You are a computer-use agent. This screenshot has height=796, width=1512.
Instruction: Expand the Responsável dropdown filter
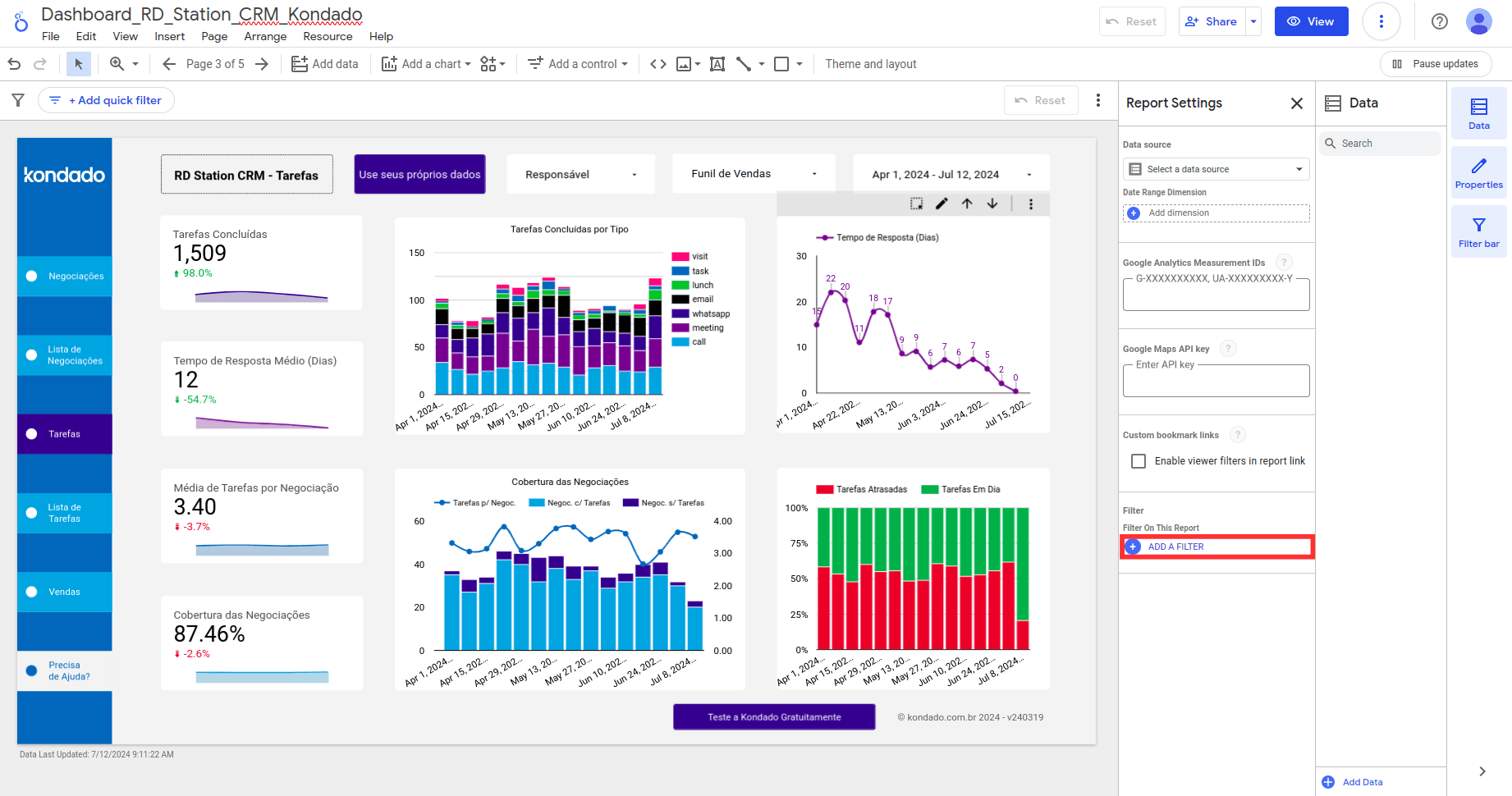coord(580,174)
